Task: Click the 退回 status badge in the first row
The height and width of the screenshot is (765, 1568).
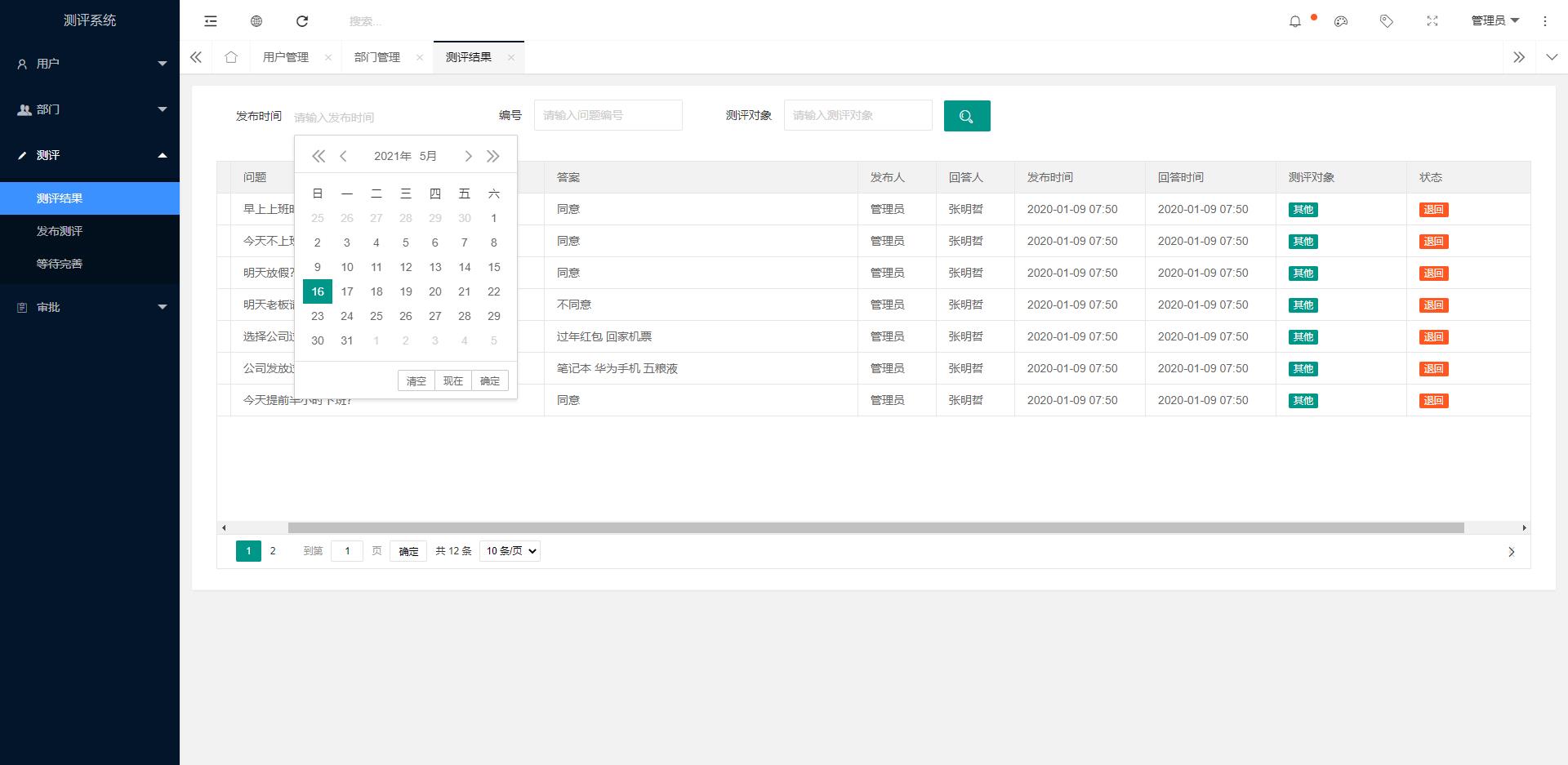Action: point(1434,210)
